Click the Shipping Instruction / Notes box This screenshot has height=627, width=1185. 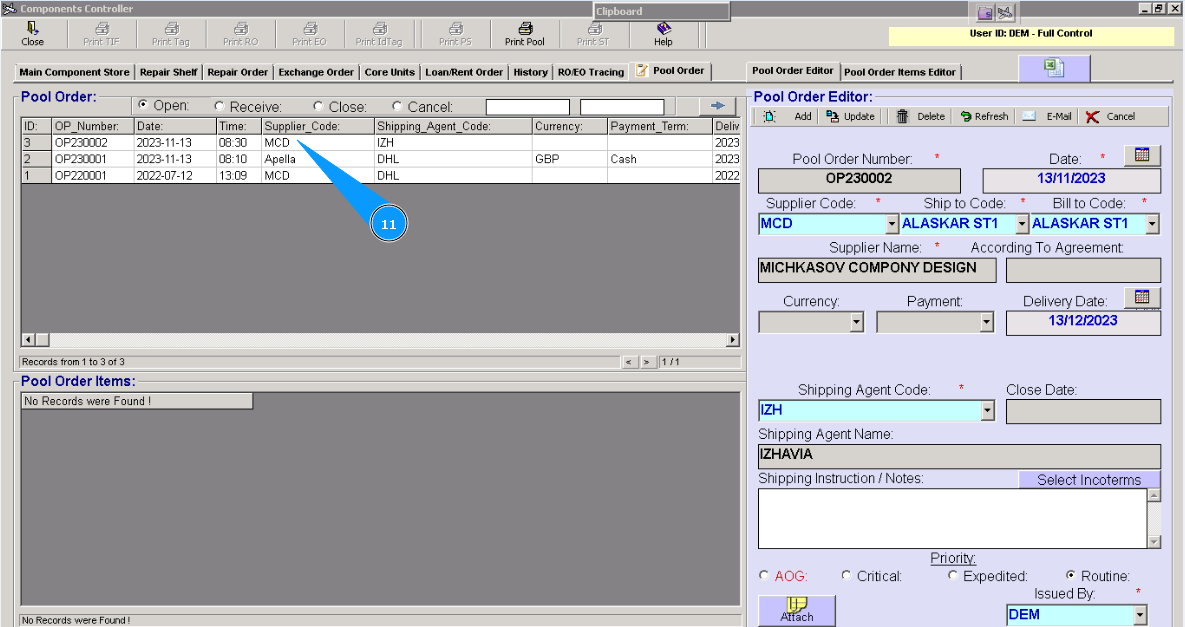(x=952, y=518)
